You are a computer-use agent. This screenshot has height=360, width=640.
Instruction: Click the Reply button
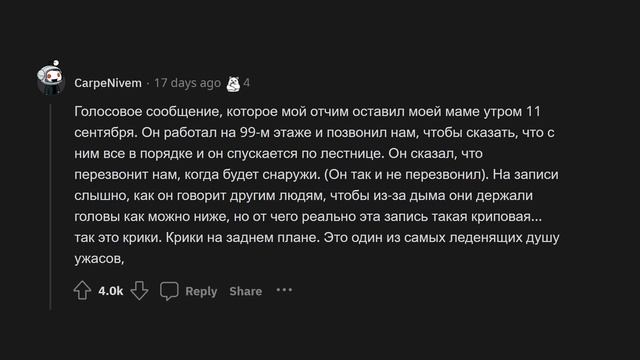tap(201, 291)
